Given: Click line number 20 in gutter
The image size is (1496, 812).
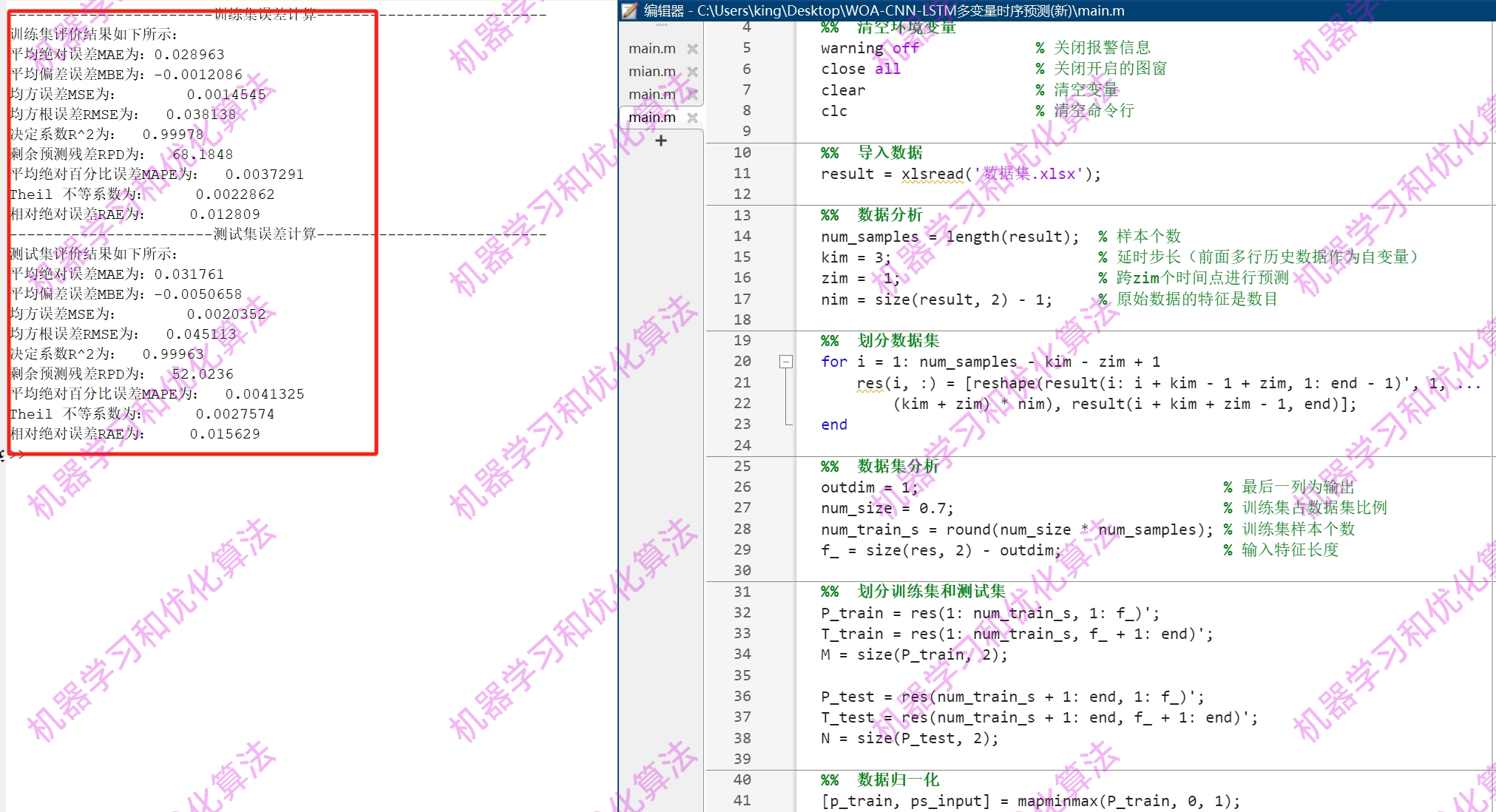Looking at the screenshot, I should point(742,361).
